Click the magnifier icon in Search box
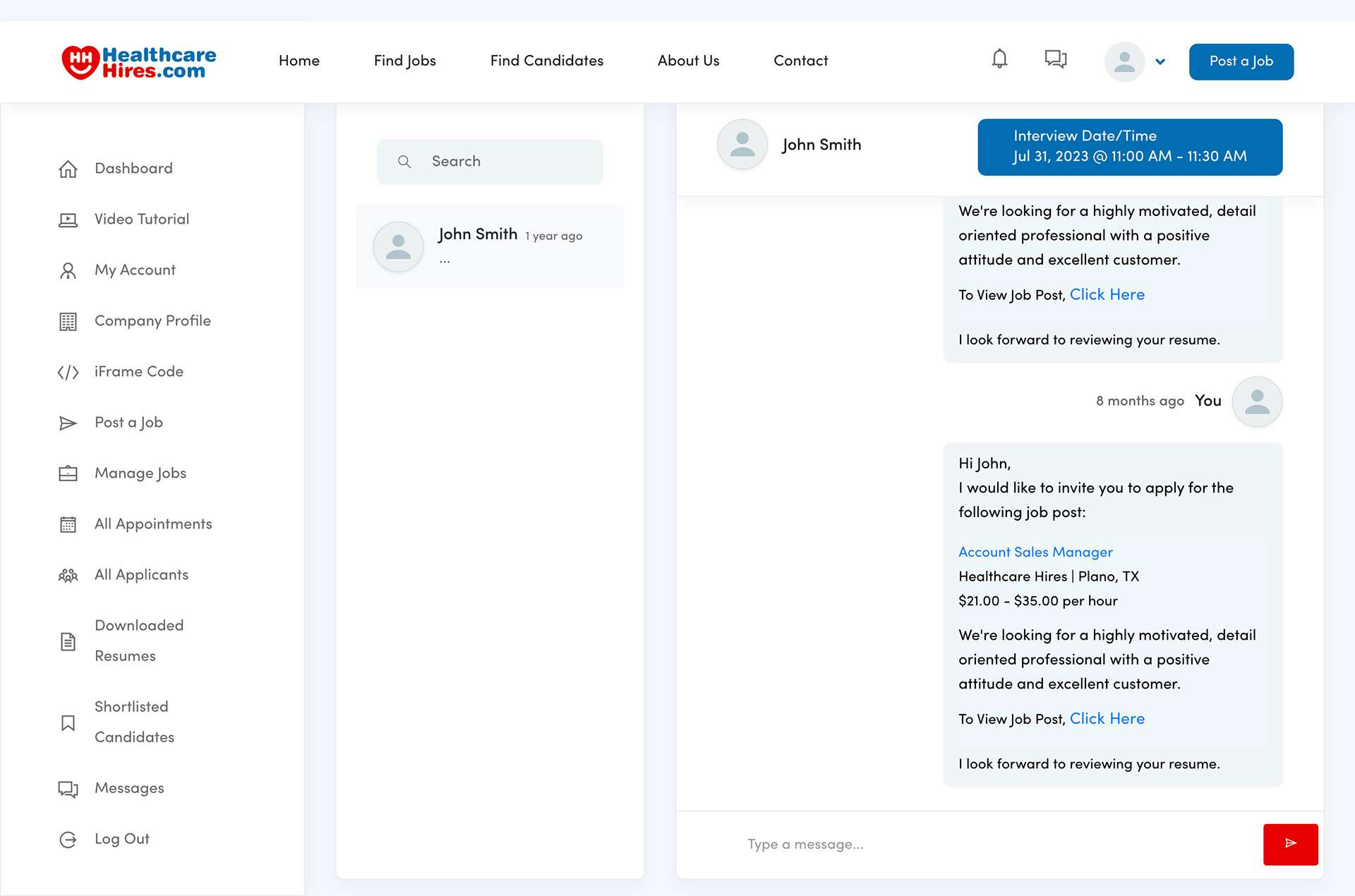Screen dimensions: 1355x896 pos(404,162)
